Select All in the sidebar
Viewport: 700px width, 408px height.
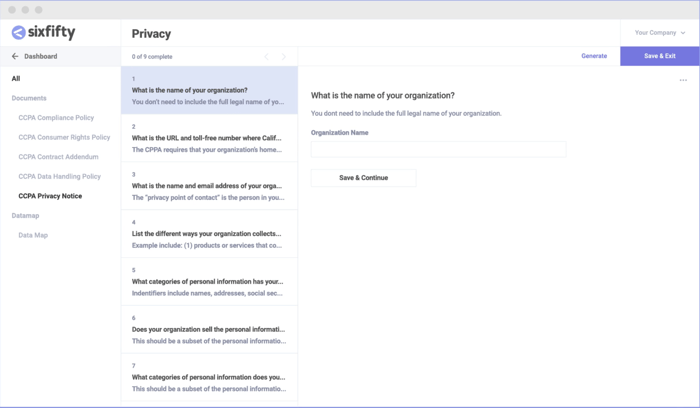coord(16,79)
